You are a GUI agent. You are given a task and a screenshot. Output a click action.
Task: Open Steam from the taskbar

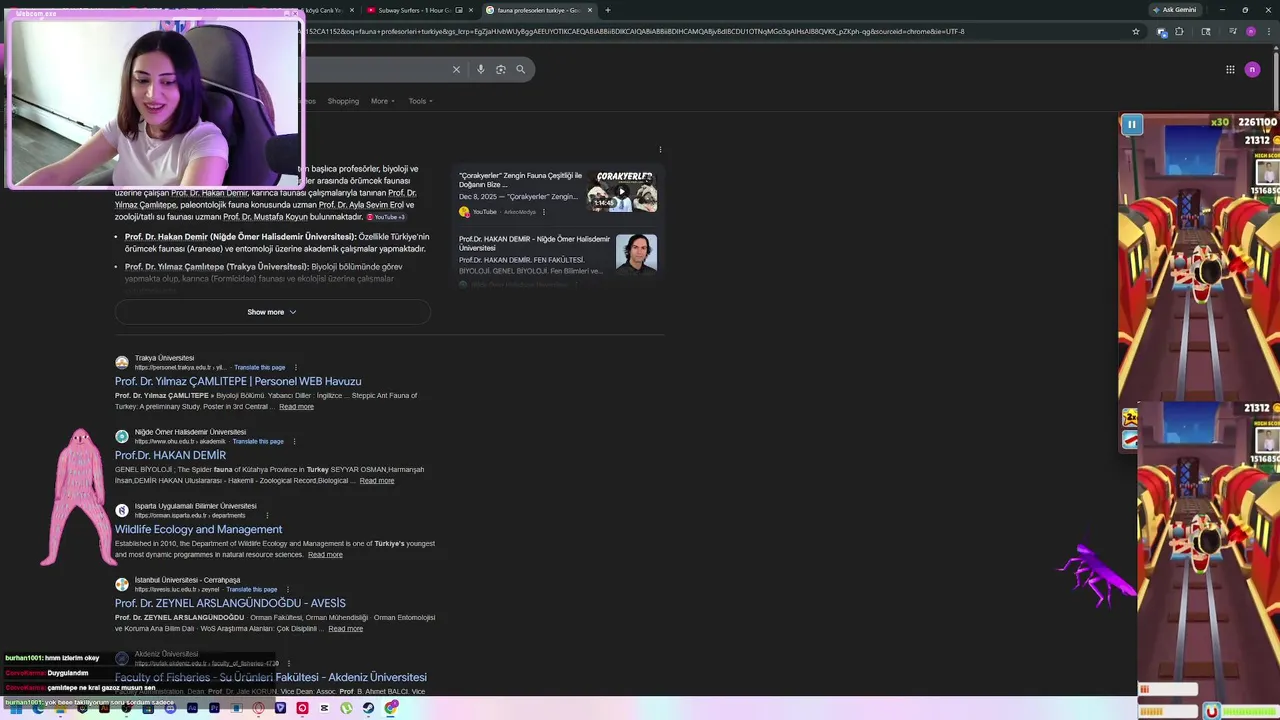(368, 708)
